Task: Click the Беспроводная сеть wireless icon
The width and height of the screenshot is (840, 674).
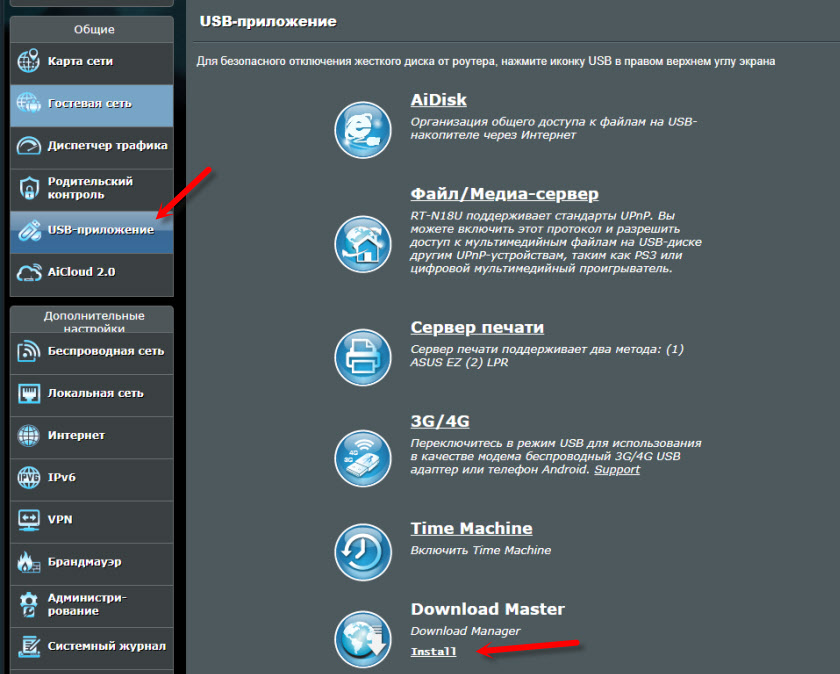Action: click(x=28, y=351)
